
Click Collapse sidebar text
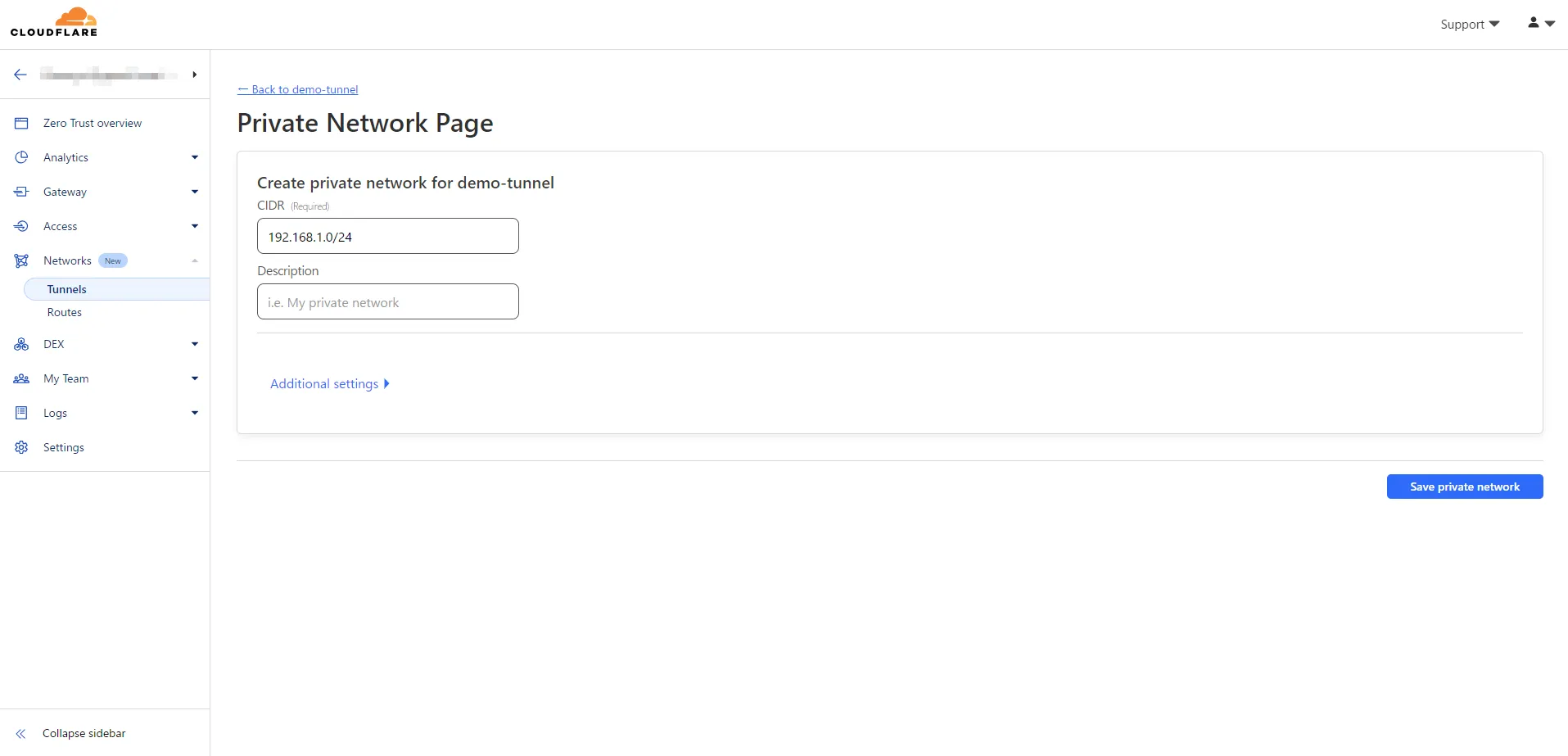point(84,734)
